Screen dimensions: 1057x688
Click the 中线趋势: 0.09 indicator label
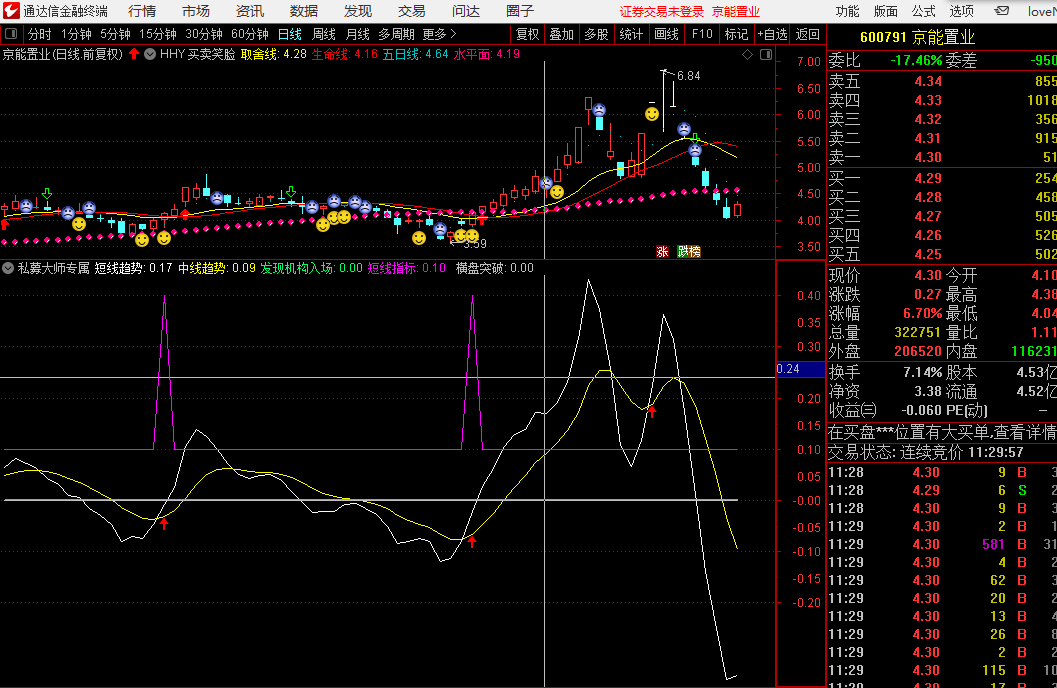(217, 268)
